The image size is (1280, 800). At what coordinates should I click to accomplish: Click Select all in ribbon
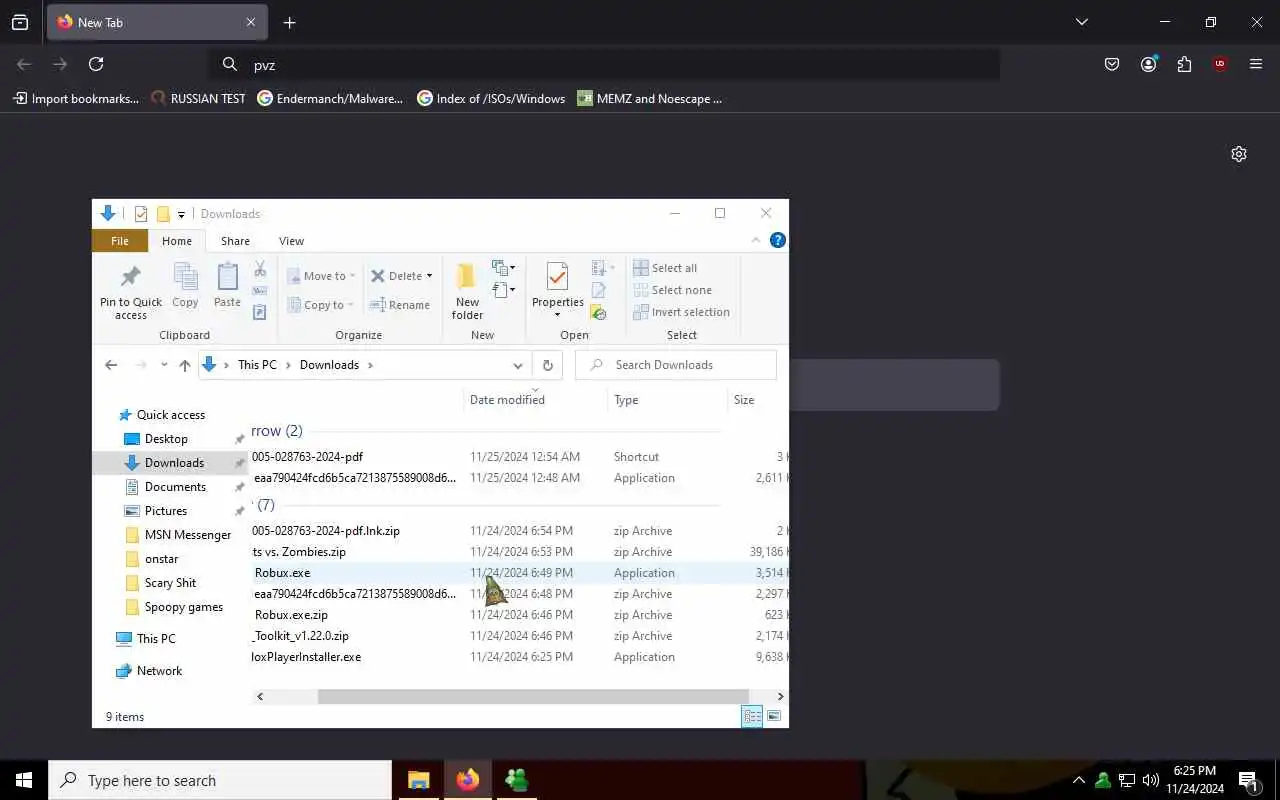(x=665, y=268)
